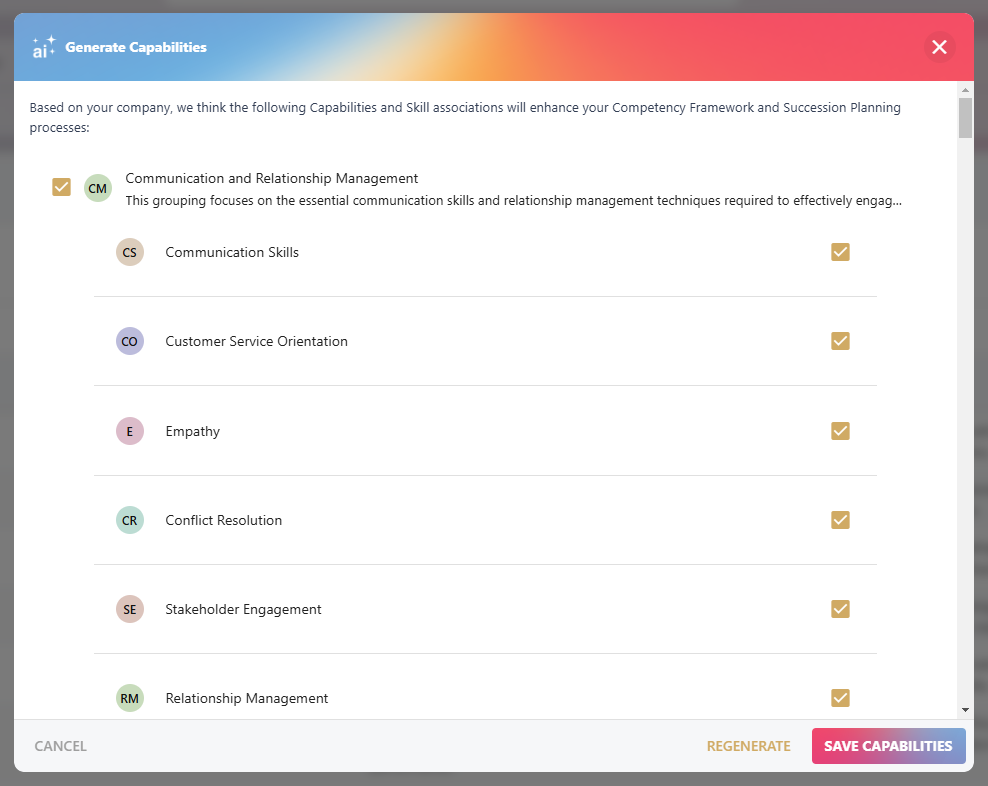Uncheck the Communication and Relationship Management group
Screen dimensions: 988x786
click(61, 187)
